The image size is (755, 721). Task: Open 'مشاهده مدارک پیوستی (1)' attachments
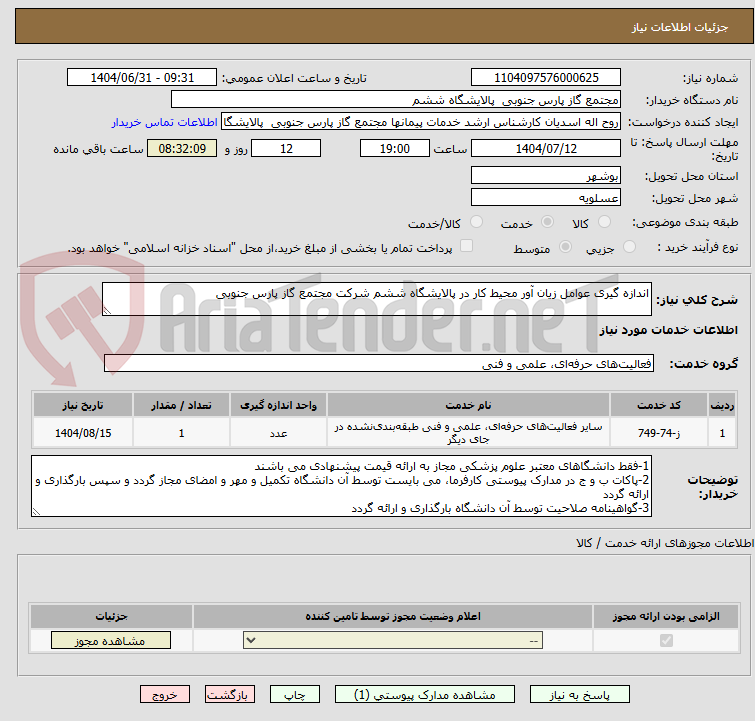tap(425, 695)
